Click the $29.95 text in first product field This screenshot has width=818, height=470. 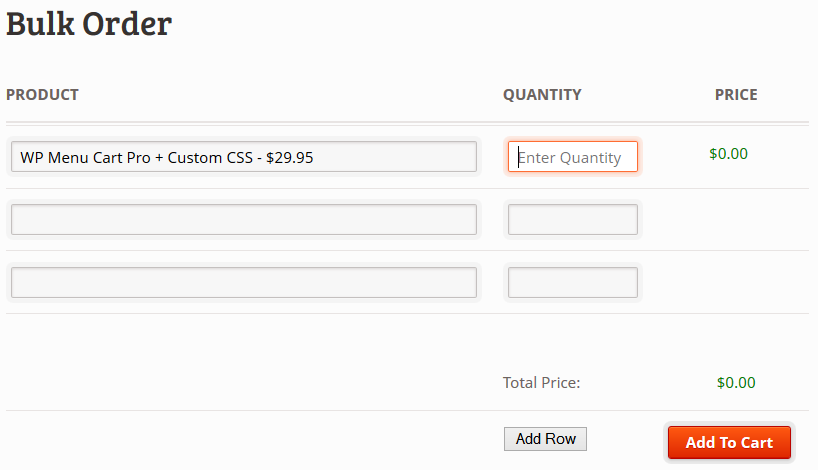tap(290, 157)
